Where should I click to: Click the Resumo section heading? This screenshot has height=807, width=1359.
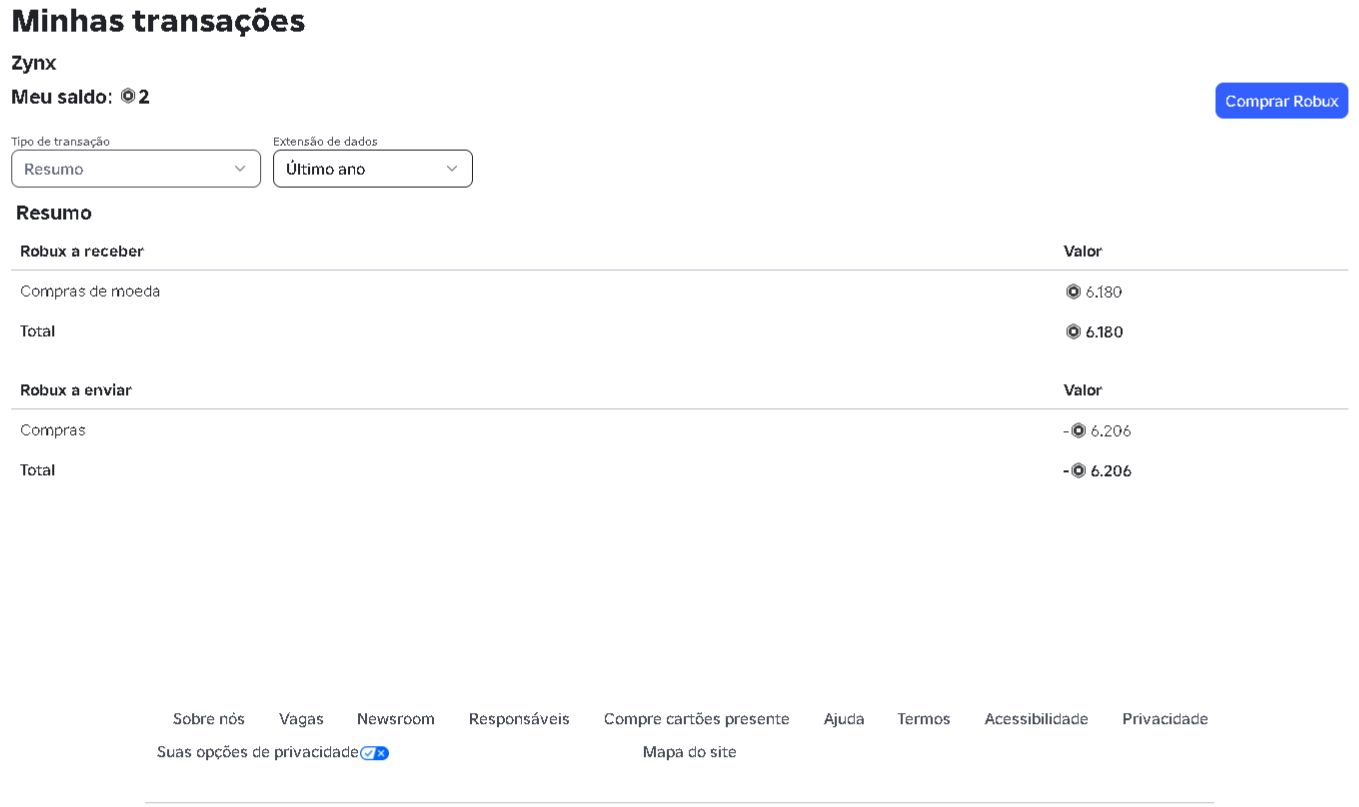point(54,213)
